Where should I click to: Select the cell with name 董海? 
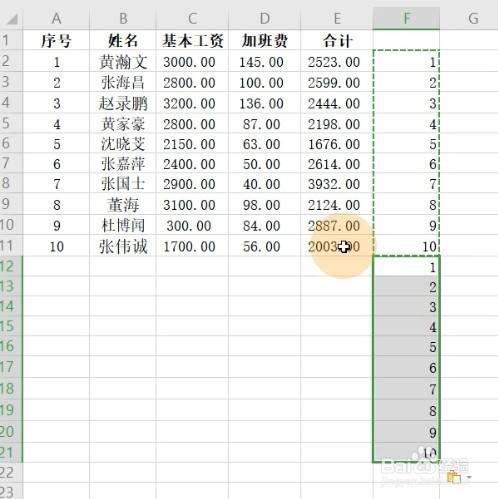pos(123,205)
